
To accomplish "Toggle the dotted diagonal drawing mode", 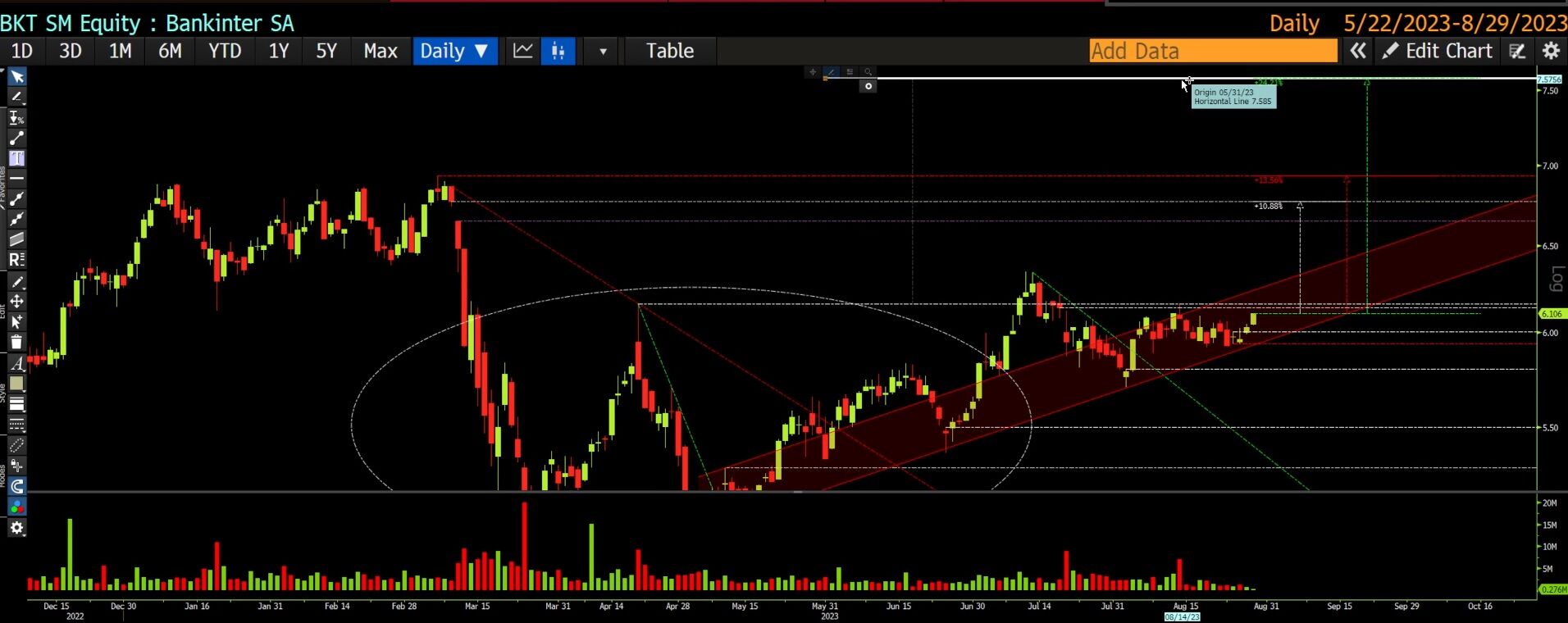I will pyautogui.click(x=16, y=445).
